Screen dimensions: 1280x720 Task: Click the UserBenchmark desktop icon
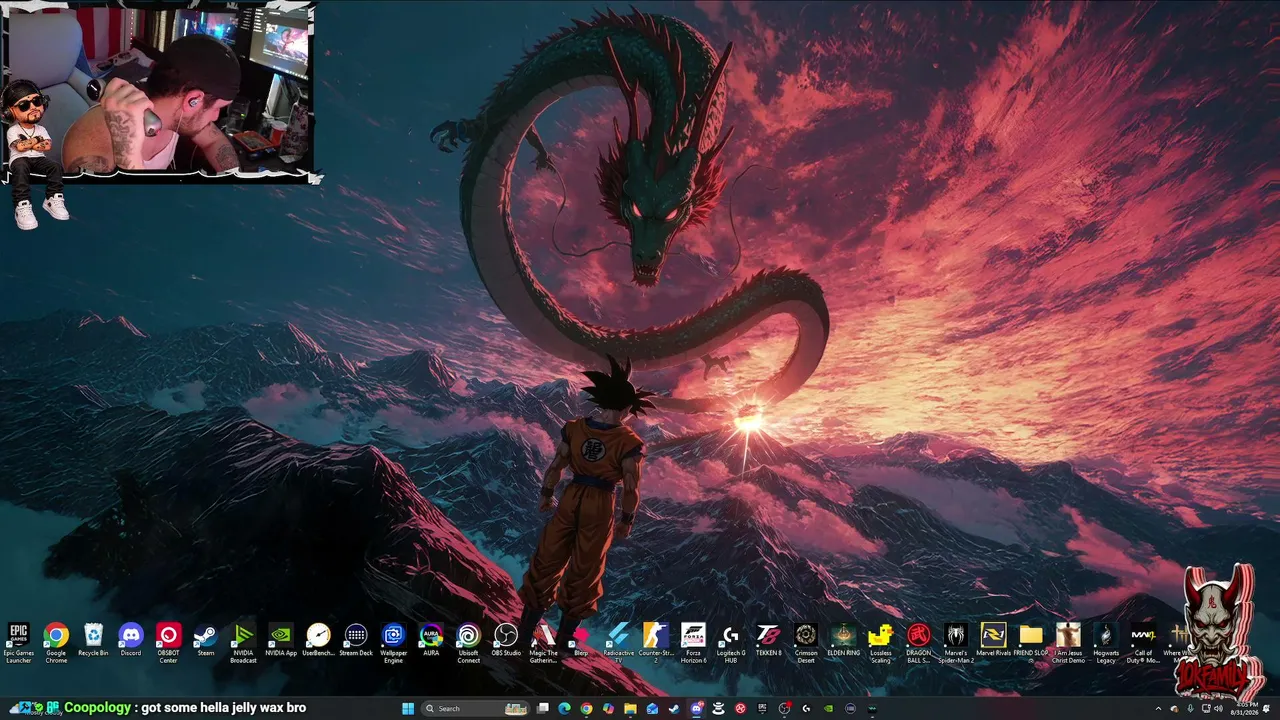point(318,640)
